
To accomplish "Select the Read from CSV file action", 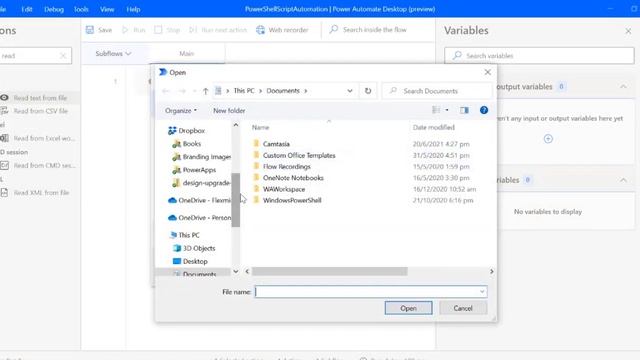I will point(40,111).
